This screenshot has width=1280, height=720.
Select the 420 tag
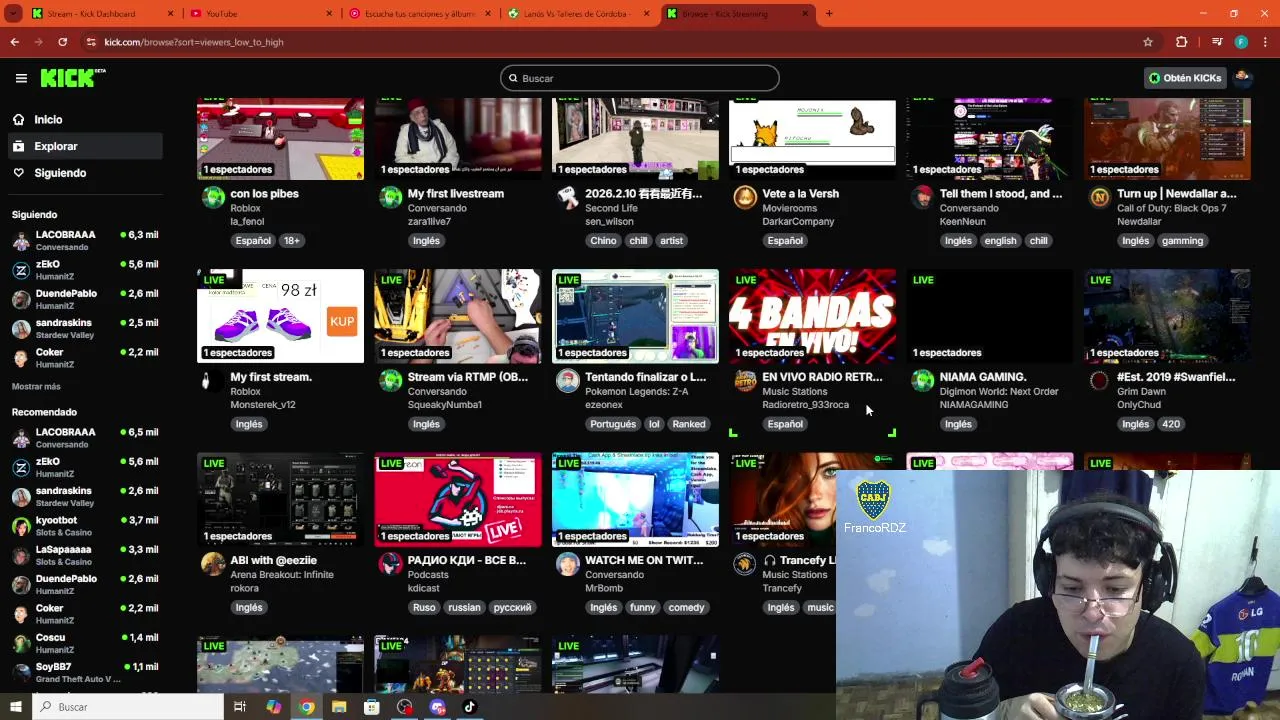(x=1171, y=424)
